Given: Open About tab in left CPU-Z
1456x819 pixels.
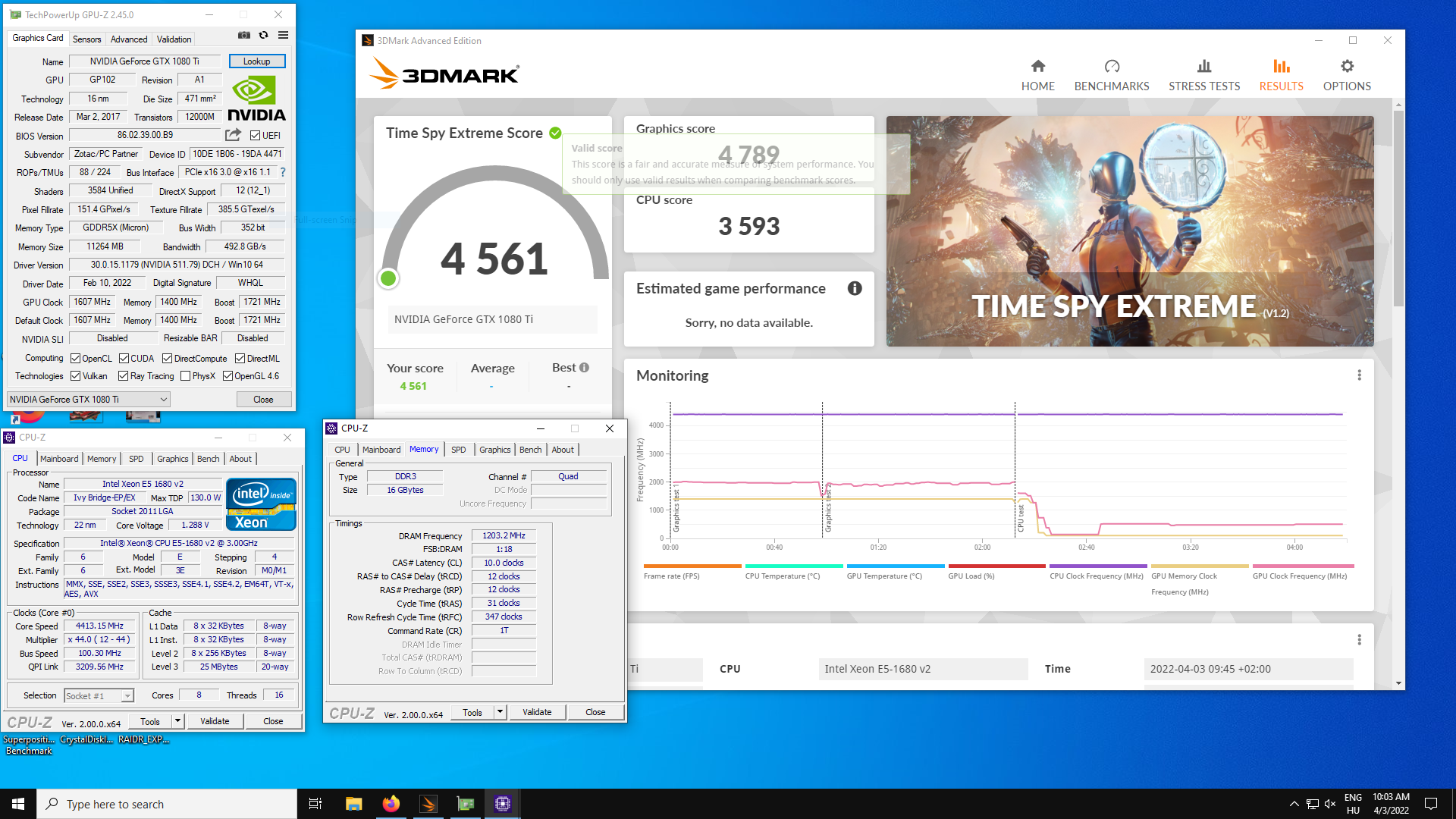Looking at the screenshot, I should [x=240, y=459].
